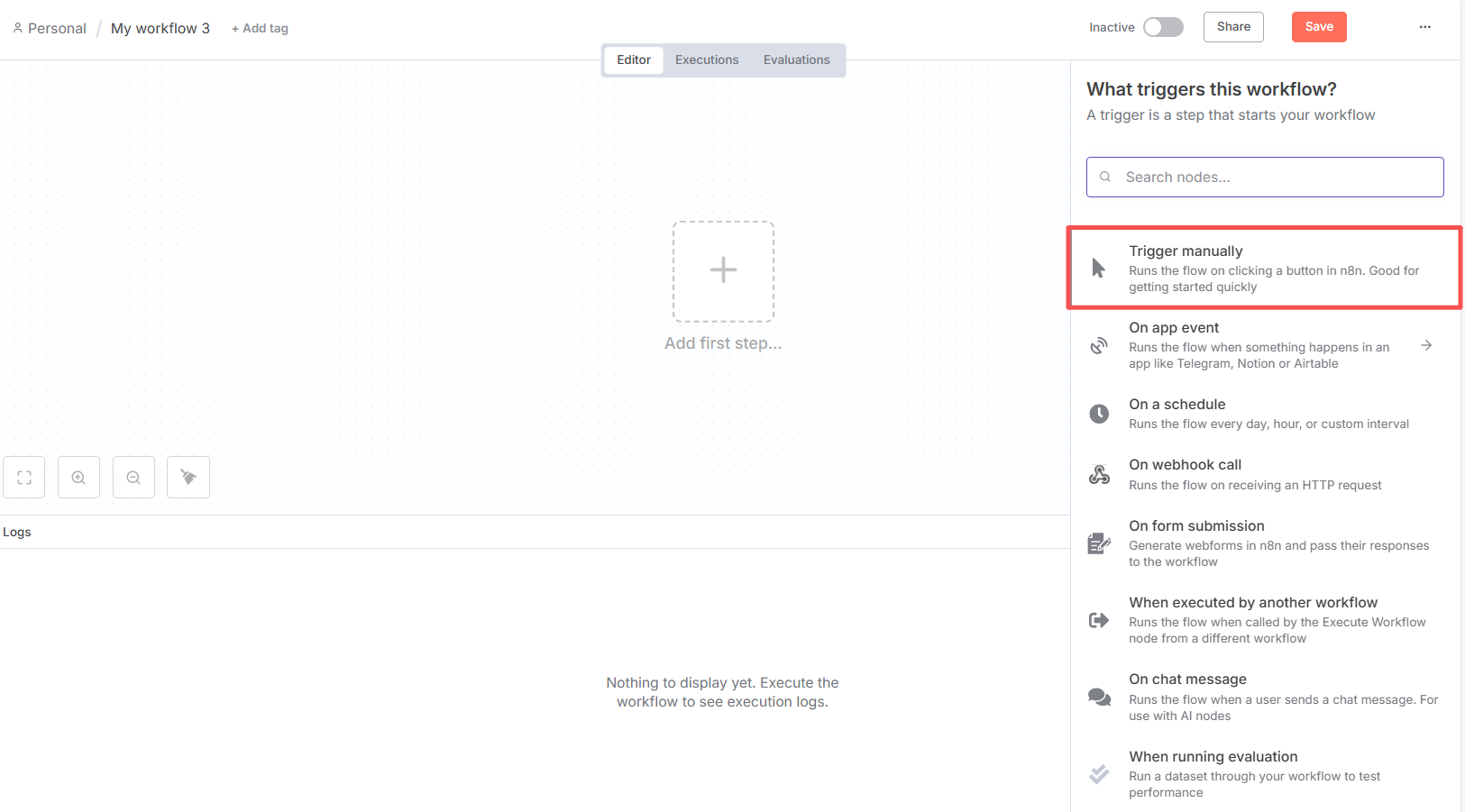
Task: Select On app event title
Action: tap(1174, 327)
